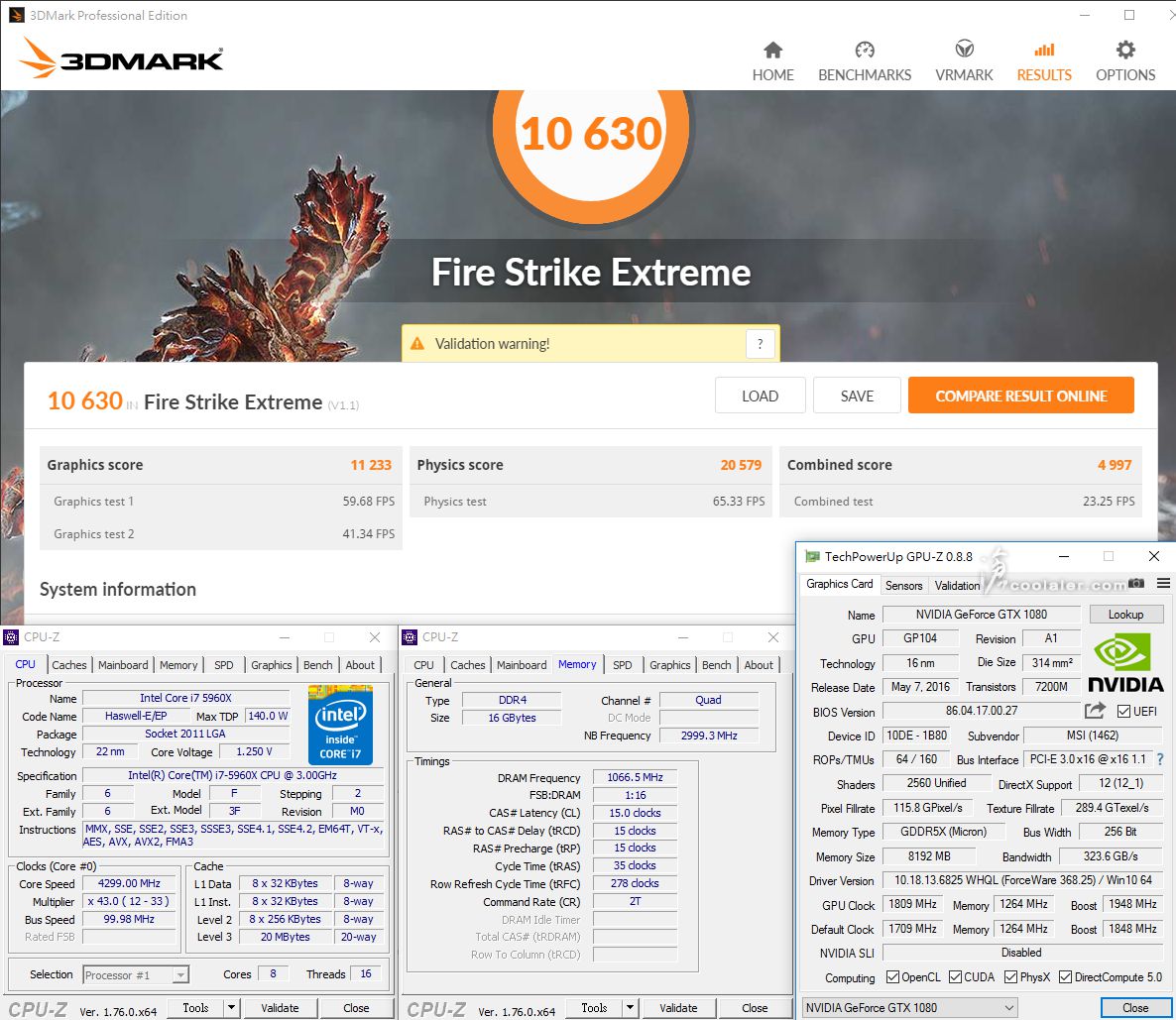Select SPD tab in the Memory CPU-Z window
The width and height of the screenshot is (1176, 1020).
pos(623,664)
